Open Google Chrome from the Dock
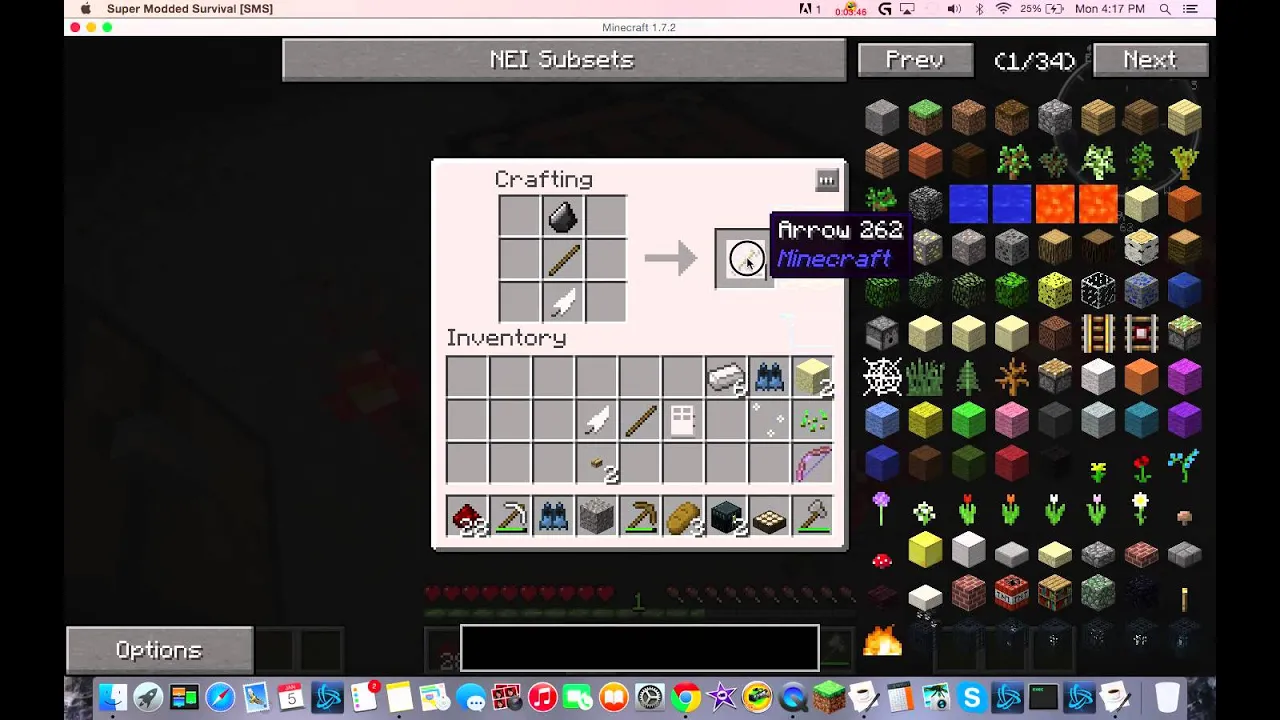 point(686,697)
